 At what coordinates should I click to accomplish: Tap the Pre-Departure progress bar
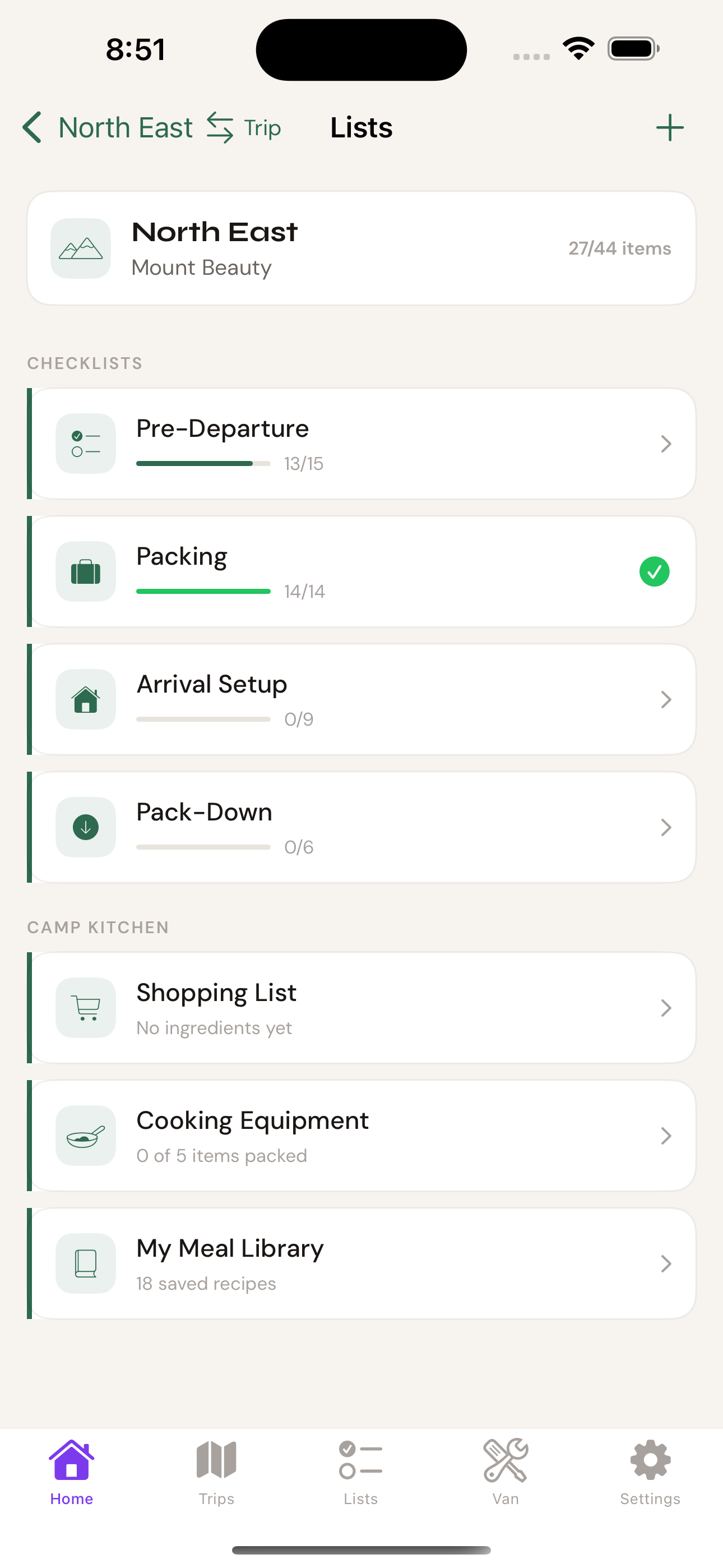pos(203,464)
